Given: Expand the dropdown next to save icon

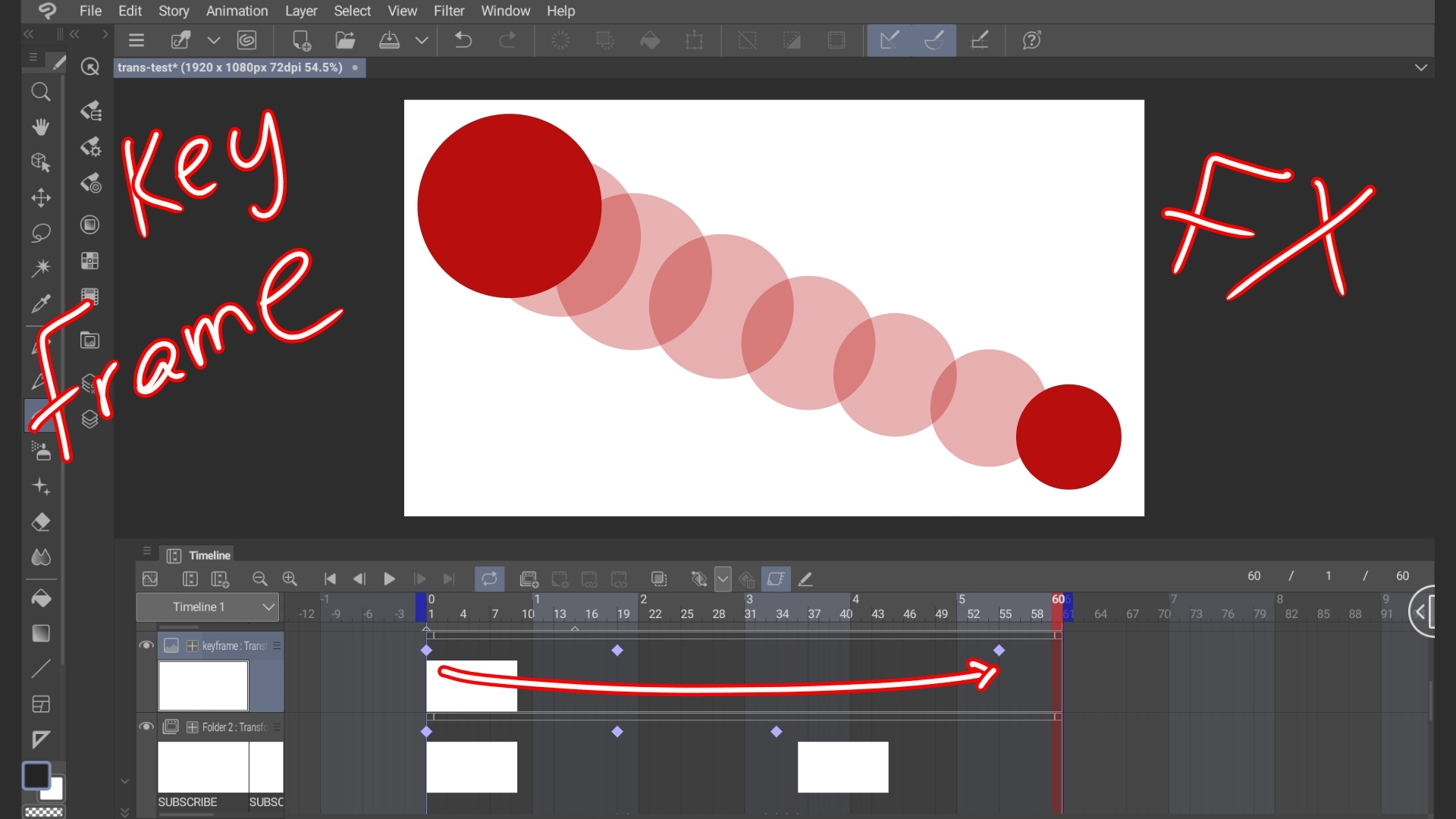Looking at the screenshot, I should coord(422,40).
